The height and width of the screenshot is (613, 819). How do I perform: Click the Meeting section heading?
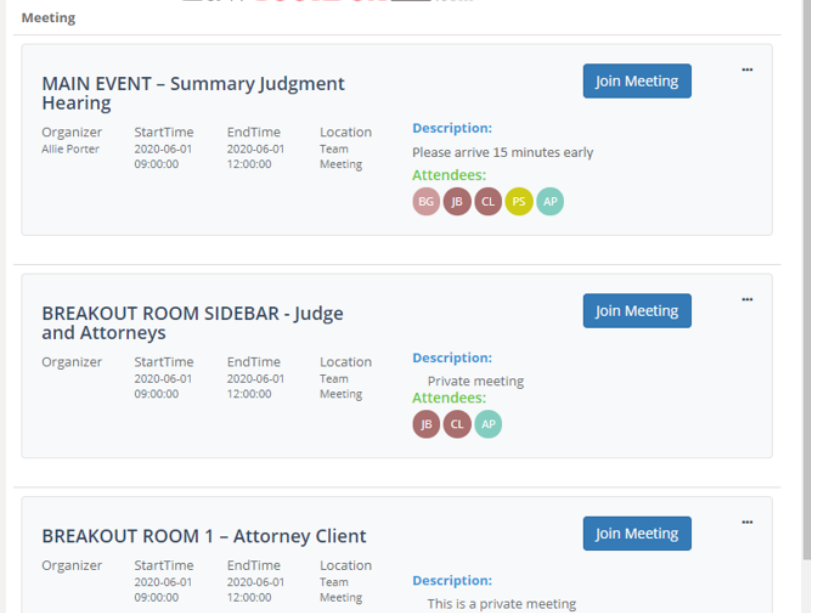(x=48, y=18)
